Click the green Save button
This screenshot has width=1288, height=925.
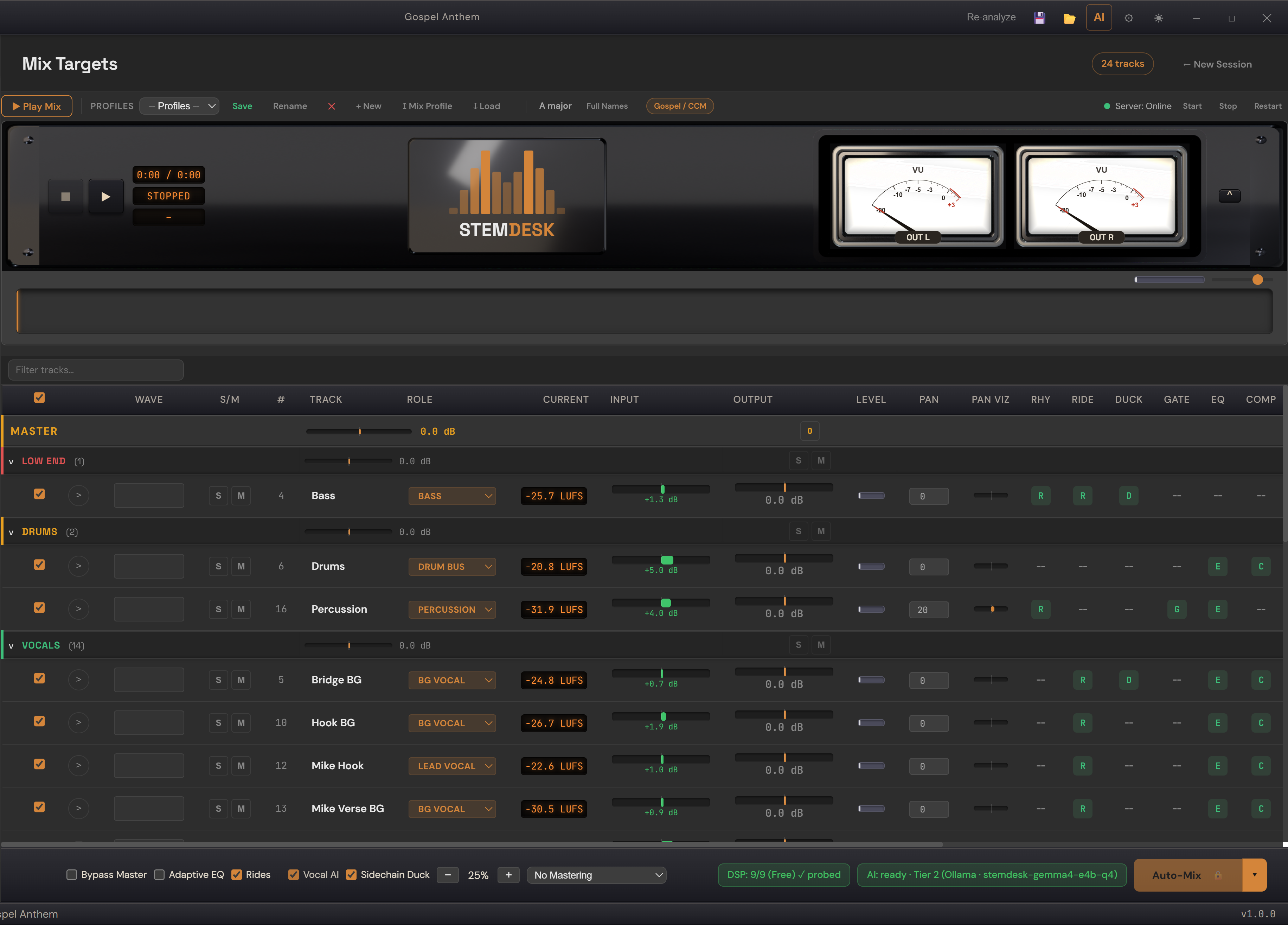[243, 106]
